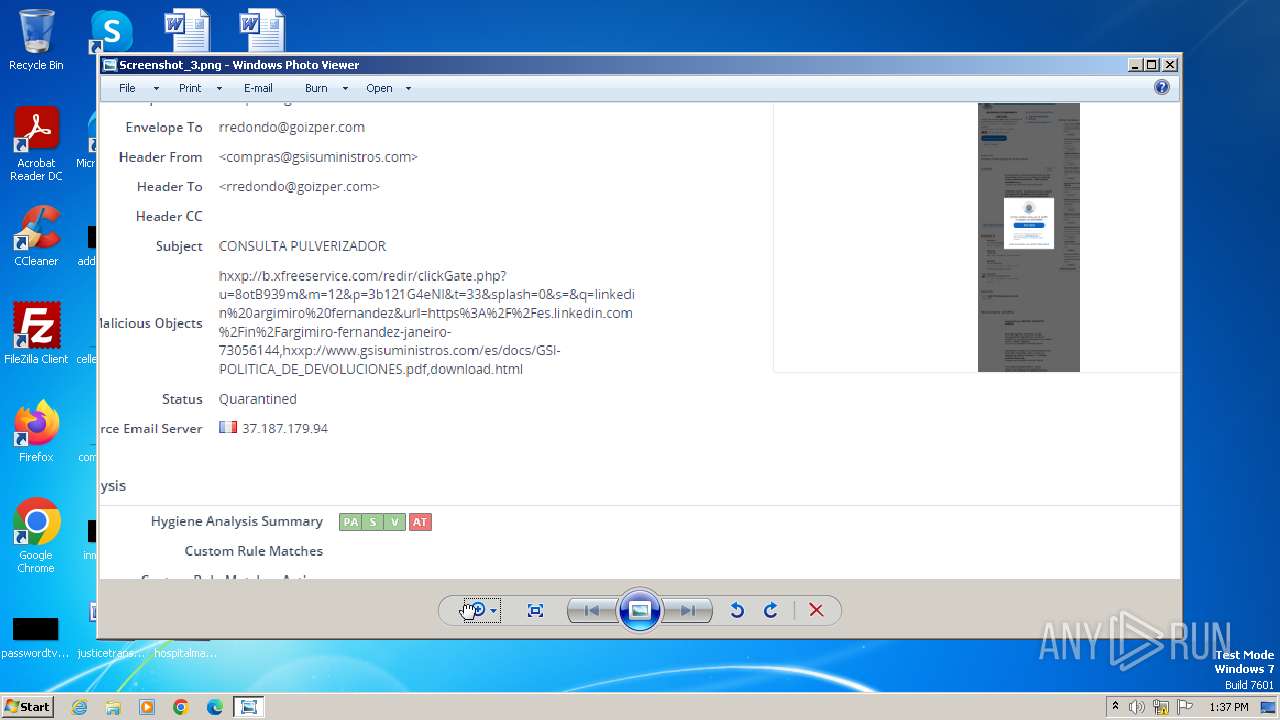Select the Photo Viewer taskbar button
Image resolution: width=1280 pixels, height=720 pixels.
[248, 707]
